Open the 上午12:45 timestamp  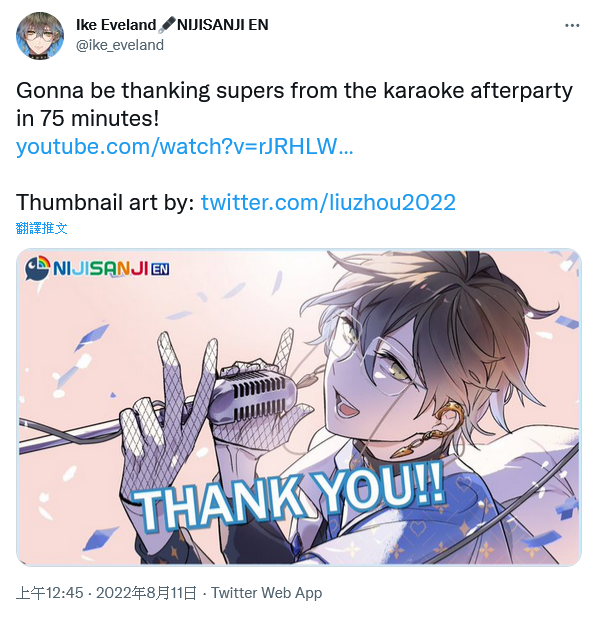tap(50, 593)
